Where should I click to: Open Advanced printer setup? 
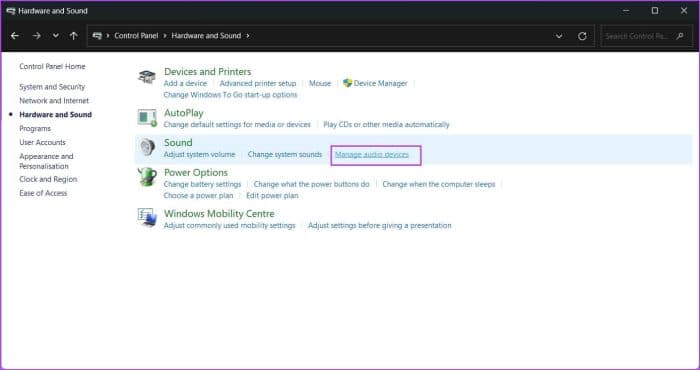(258, 83)
